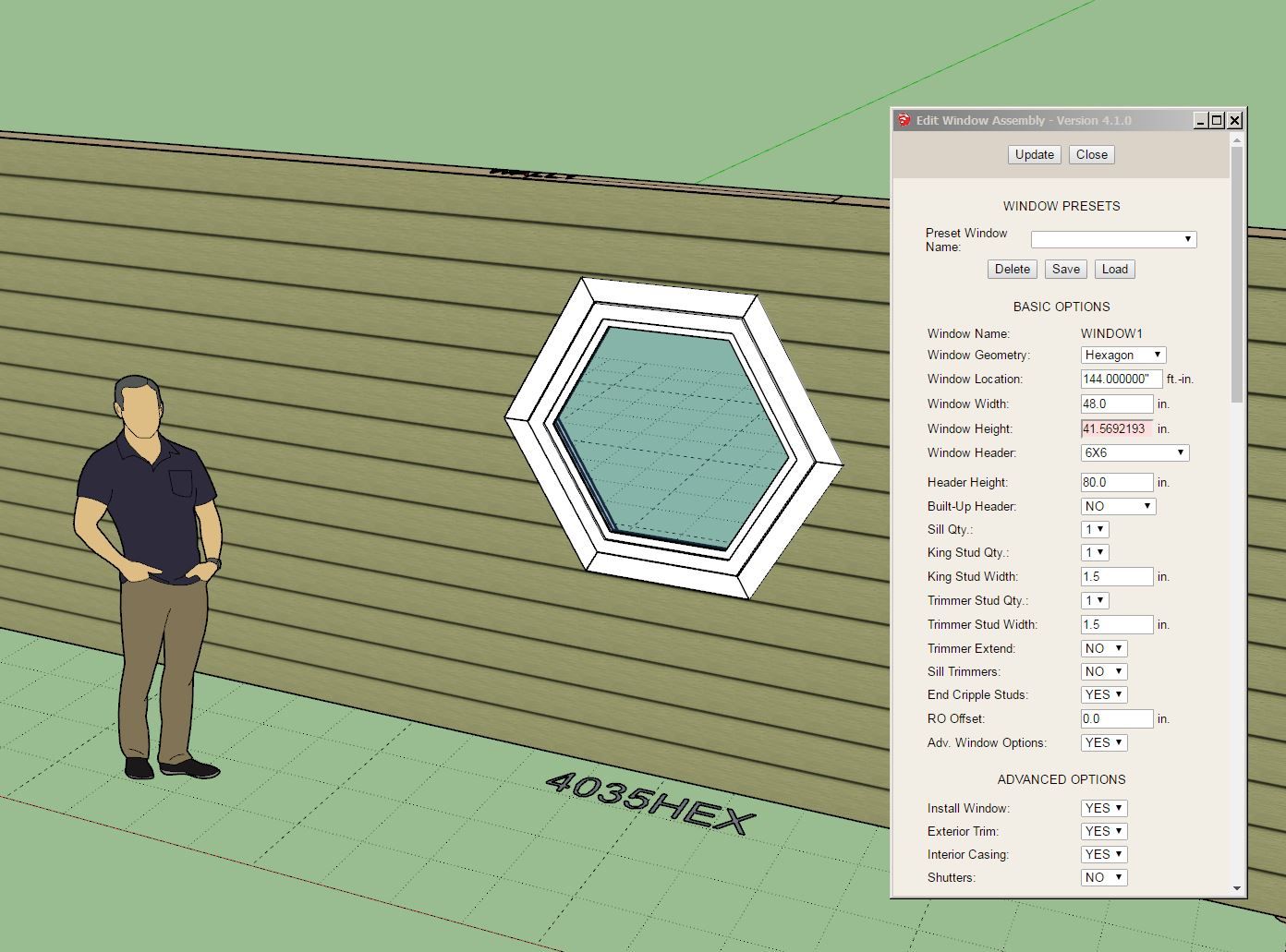Click the 4035HEX text label on ground
Viewport: 1286px width, 952px height.
click(x=651, y=805)
